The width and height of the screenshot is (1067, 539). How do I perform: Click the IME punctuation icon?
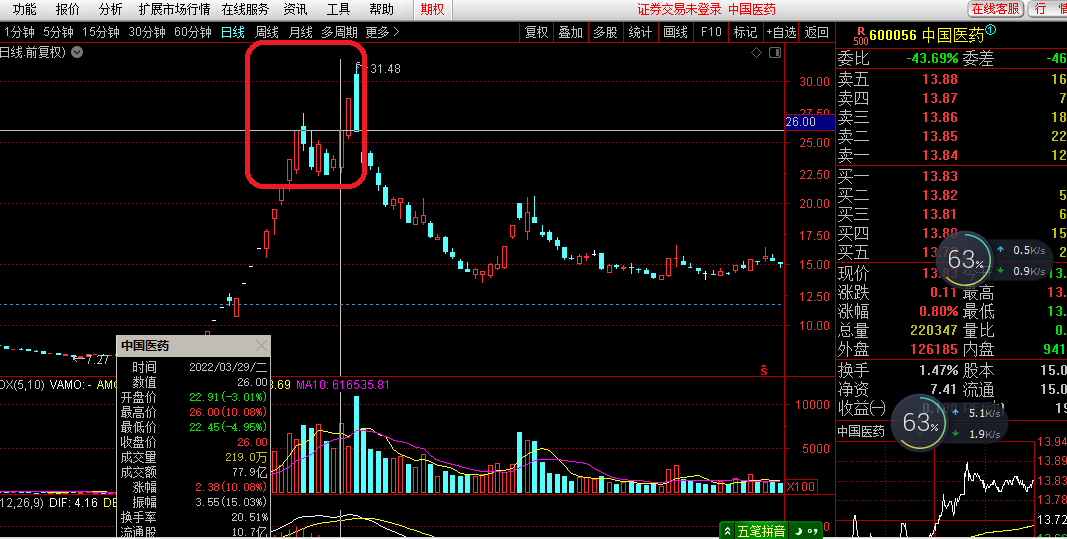812,531
